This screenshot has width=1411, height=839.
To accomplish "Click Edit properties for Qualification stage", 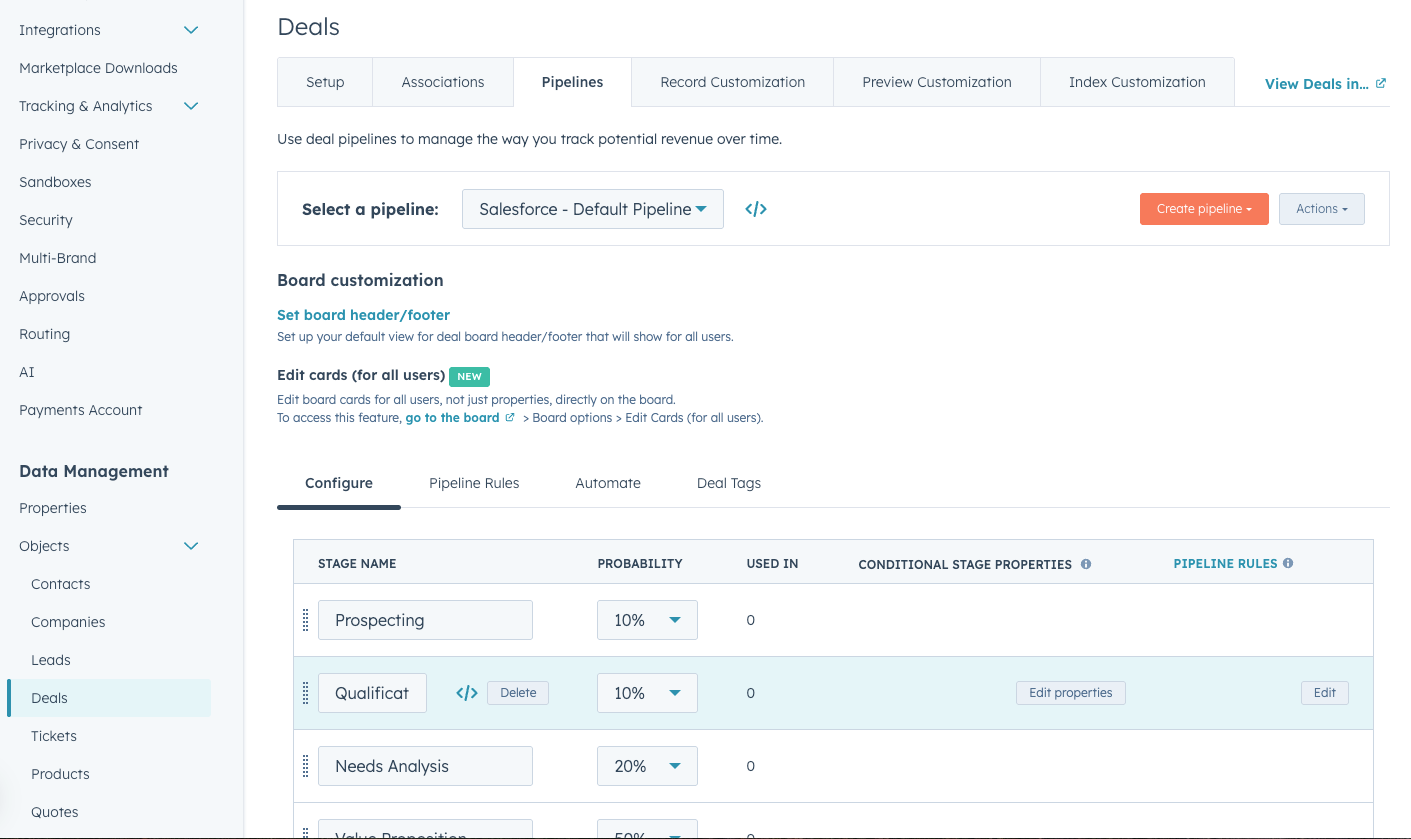I will (1071, 693).
